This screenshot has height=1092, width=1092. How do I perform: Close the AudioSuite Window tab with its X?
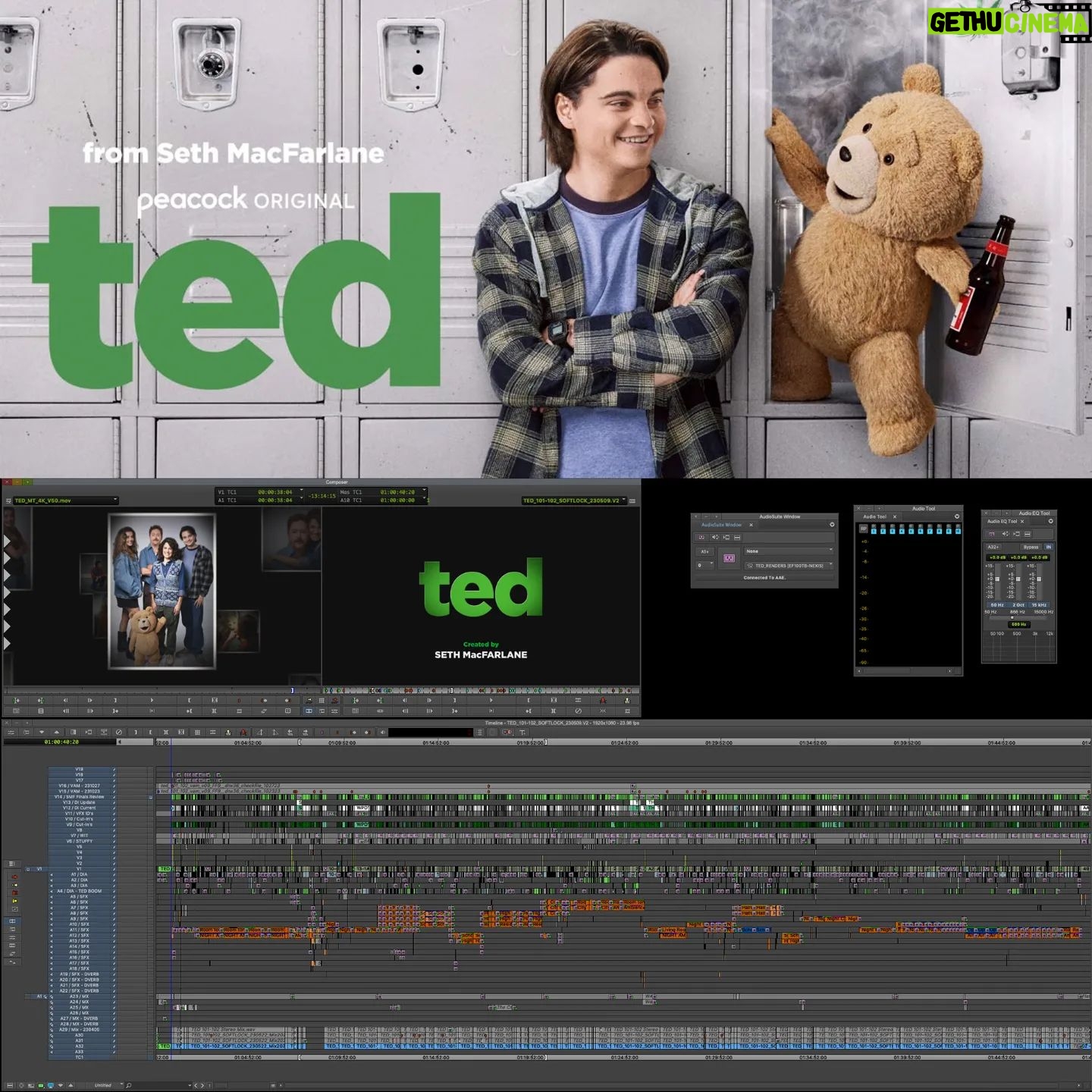click(x=751, y=525)
